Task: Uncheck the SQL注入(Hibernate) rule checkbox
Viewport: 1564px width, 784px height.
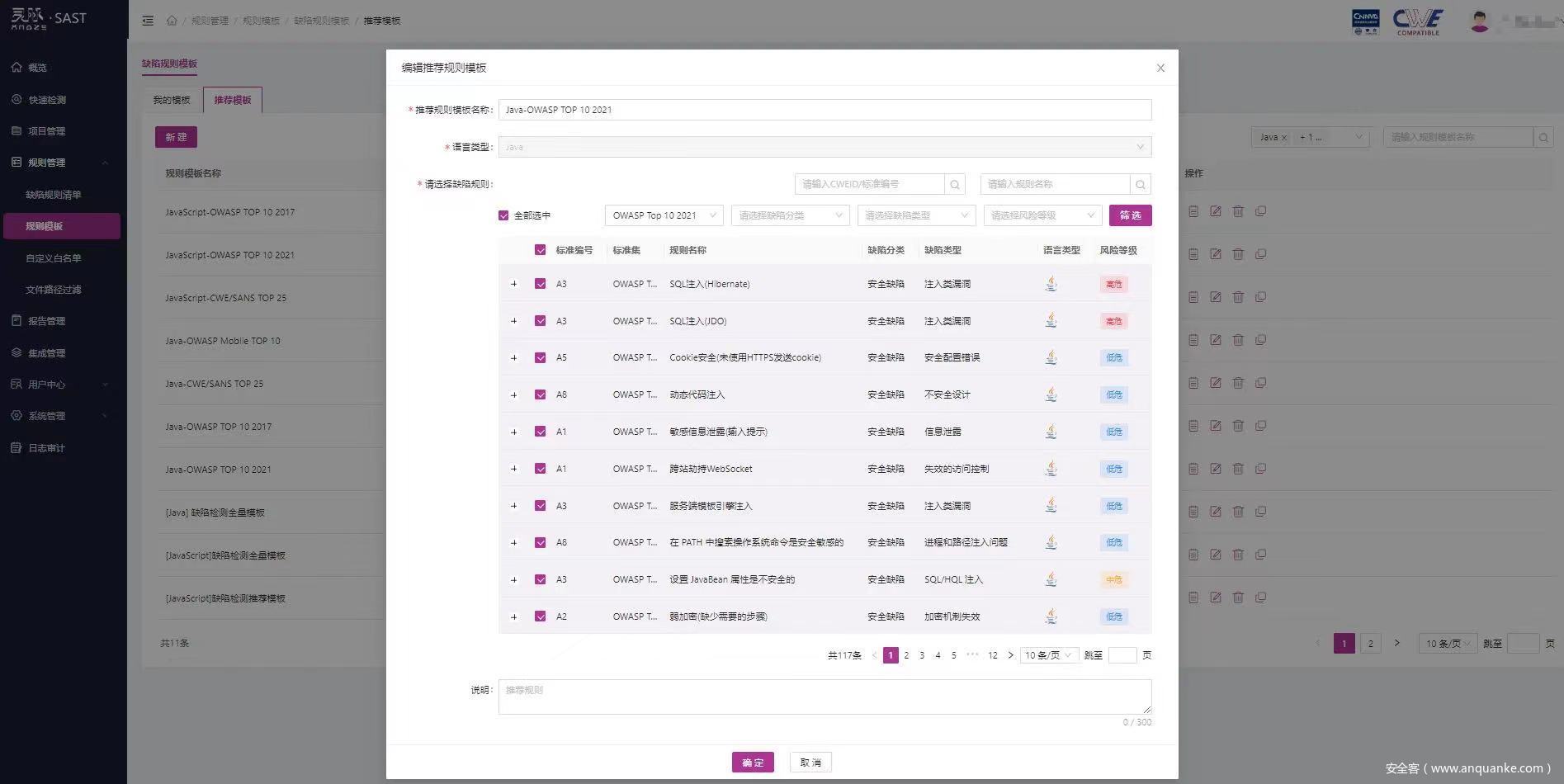Action: pyautogui.click(x=540, y=284)
